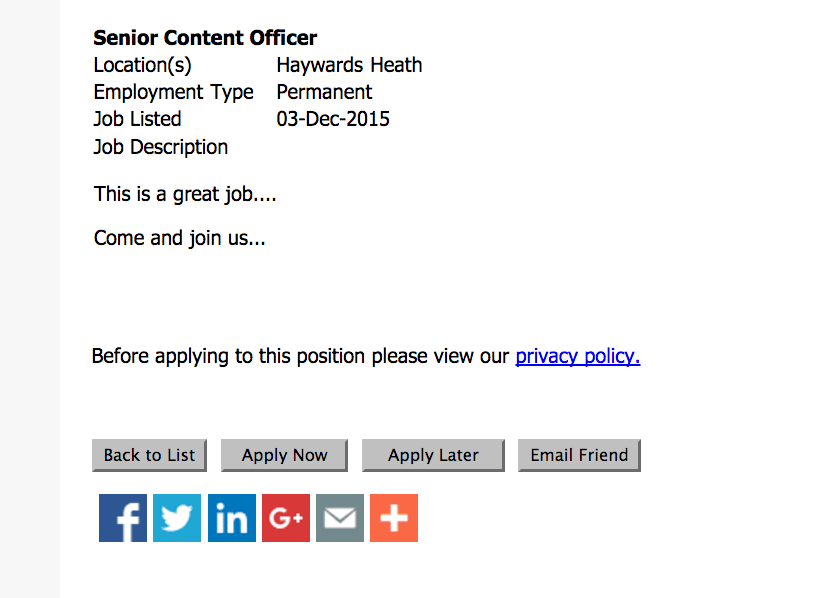The width and height of the screenshot is (832, 598).
Task: Go back using Back to List button
Action: click(149, 455)
